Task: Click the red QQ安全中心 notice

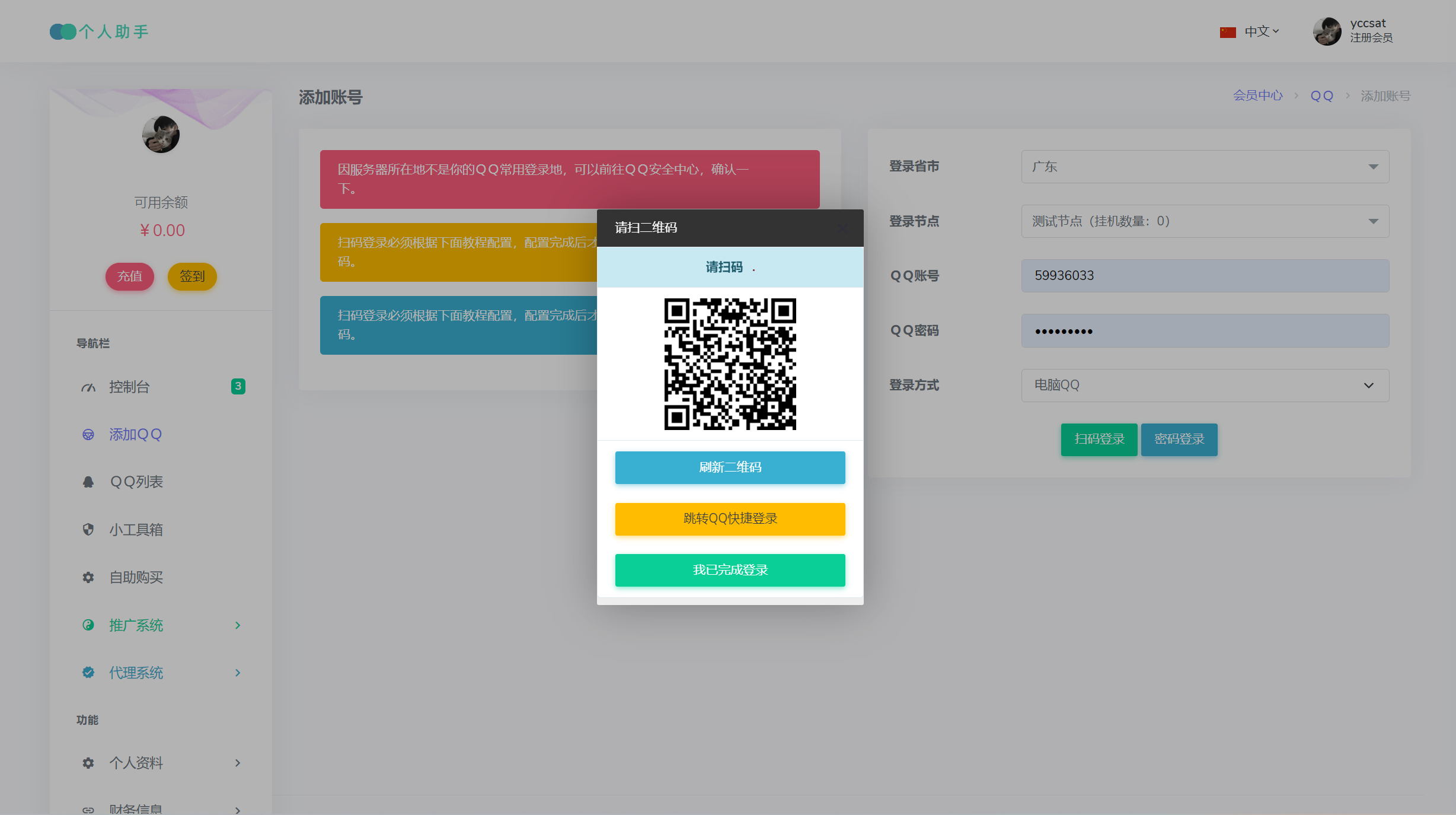Action: 570,179
